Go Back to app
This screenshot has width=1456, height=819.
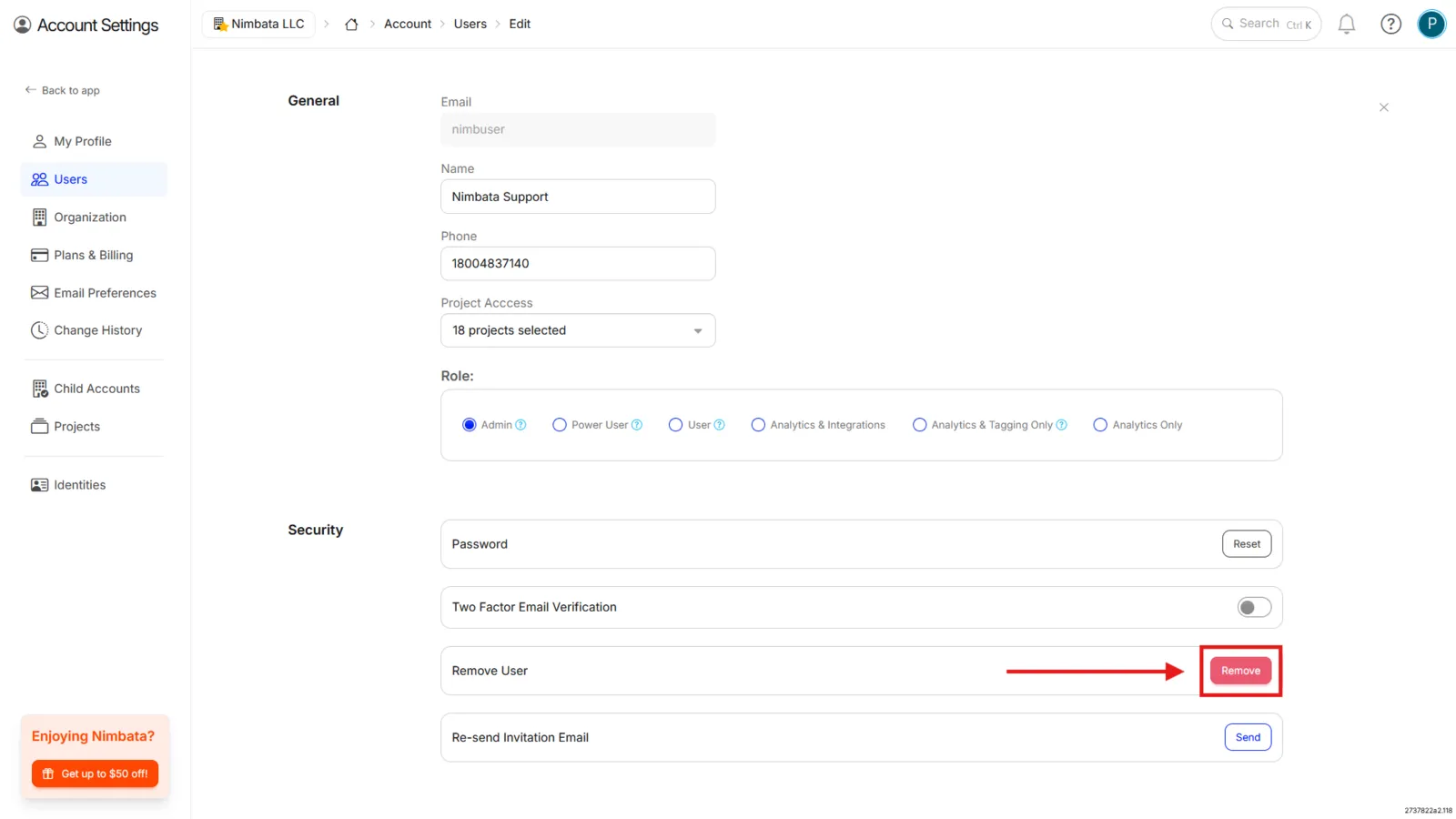click(62, 90)
